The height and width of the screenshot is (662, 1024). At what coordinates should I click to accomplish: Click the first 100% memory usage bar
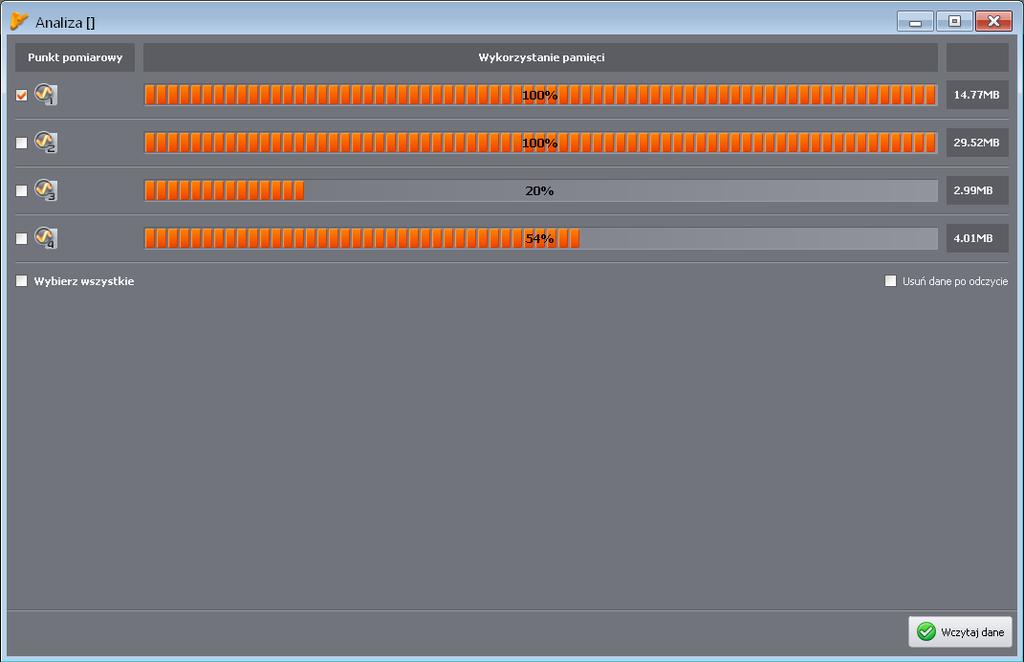(541, 95)
